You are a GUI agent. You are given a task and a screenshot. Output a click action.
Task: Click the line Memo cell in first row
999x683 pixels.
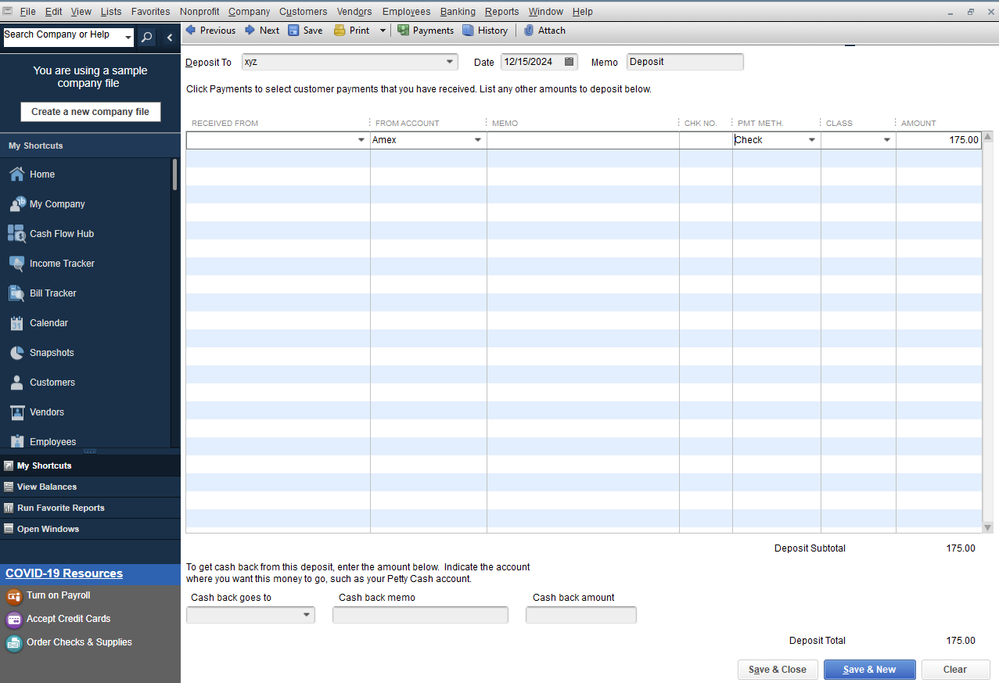(x=583, y=140)
